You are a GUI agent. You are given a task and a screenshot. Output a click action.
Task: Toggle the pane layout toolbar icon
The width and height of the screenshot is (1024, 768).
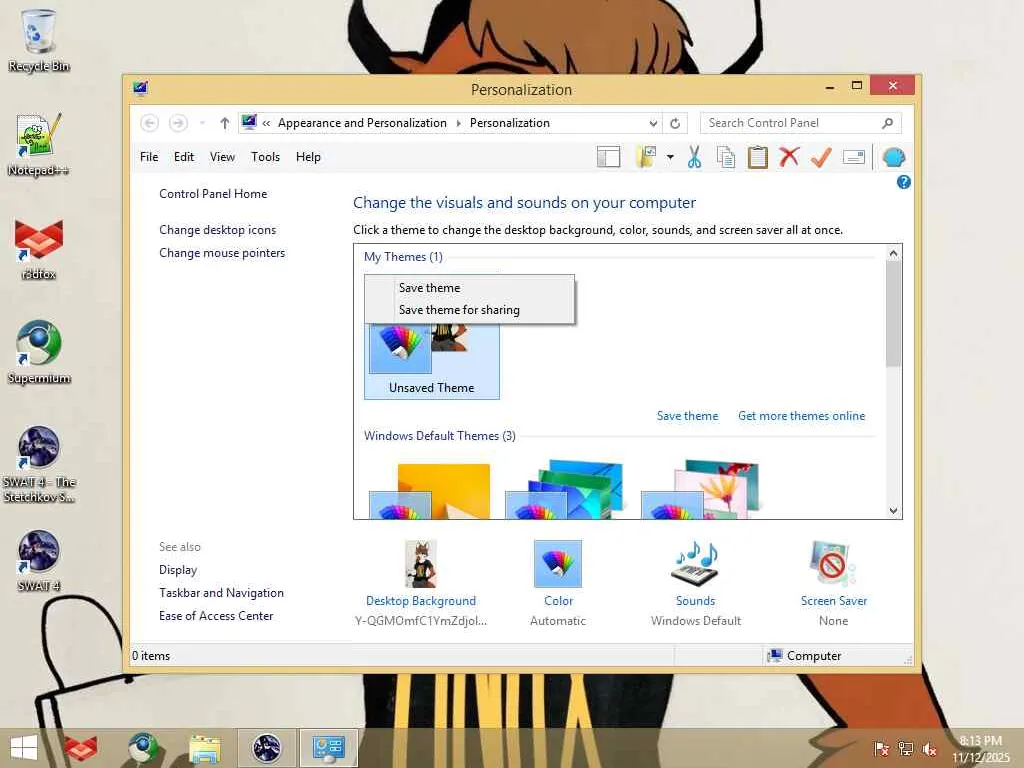pyautogui.click(x=609, y=157)
